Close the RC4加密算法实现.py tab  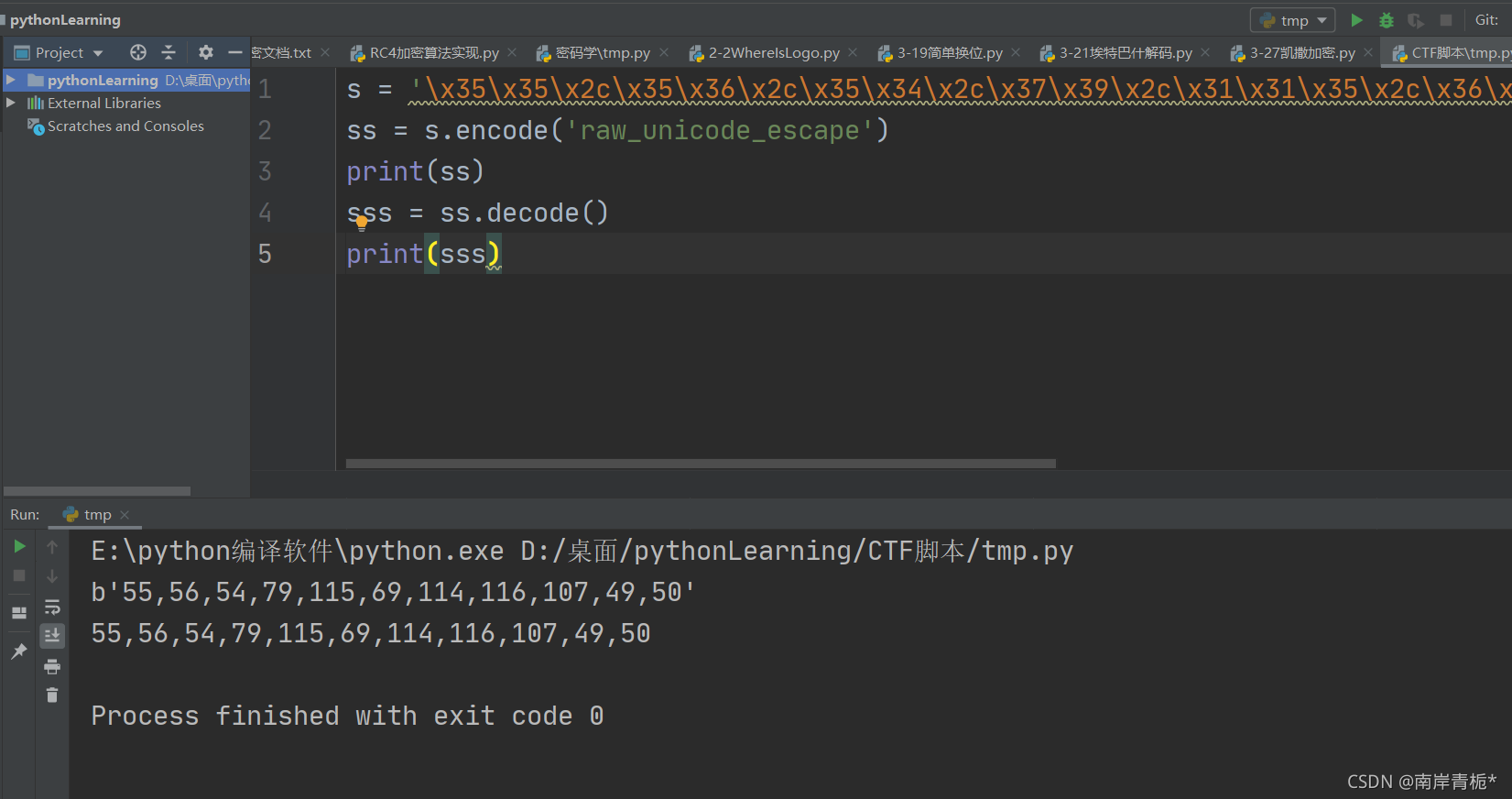(x=512, y=52)
